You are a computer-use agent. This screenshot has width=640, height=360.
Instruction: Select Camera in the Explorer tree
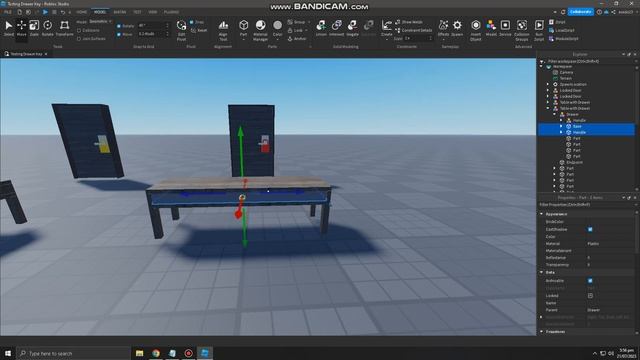coord(567,72)
